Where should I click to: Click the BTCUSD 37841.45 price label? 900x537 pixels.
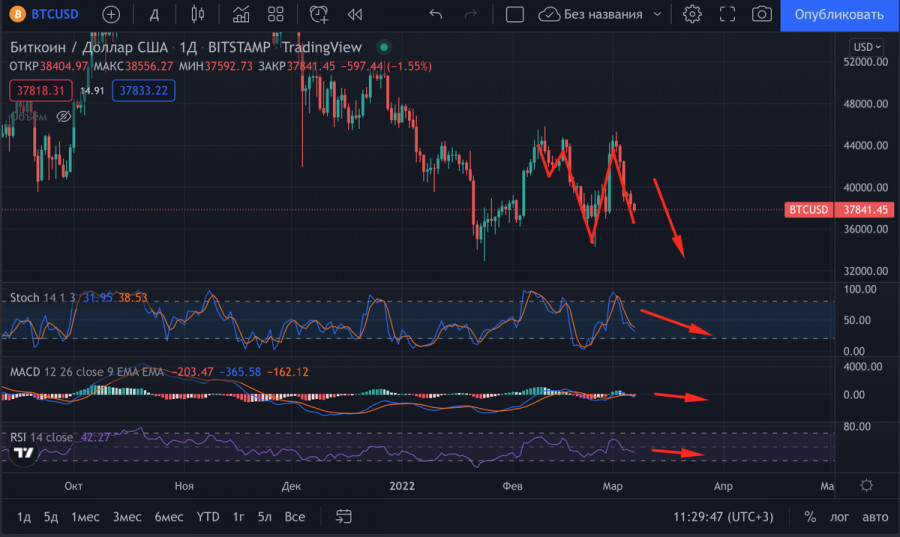pos(839,210)
